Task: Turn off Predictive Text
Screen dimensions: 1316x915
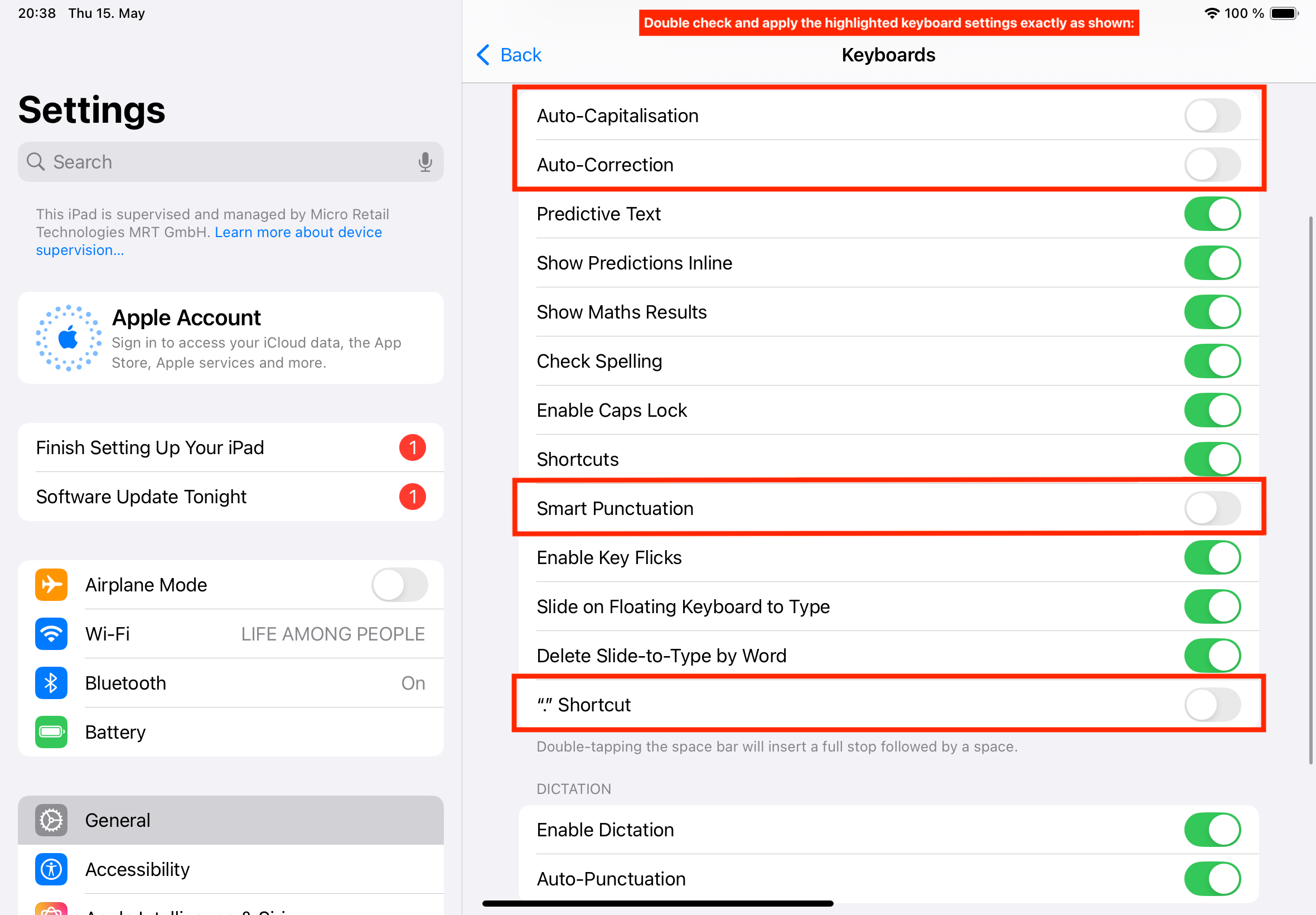Action: pos(1212,214)
